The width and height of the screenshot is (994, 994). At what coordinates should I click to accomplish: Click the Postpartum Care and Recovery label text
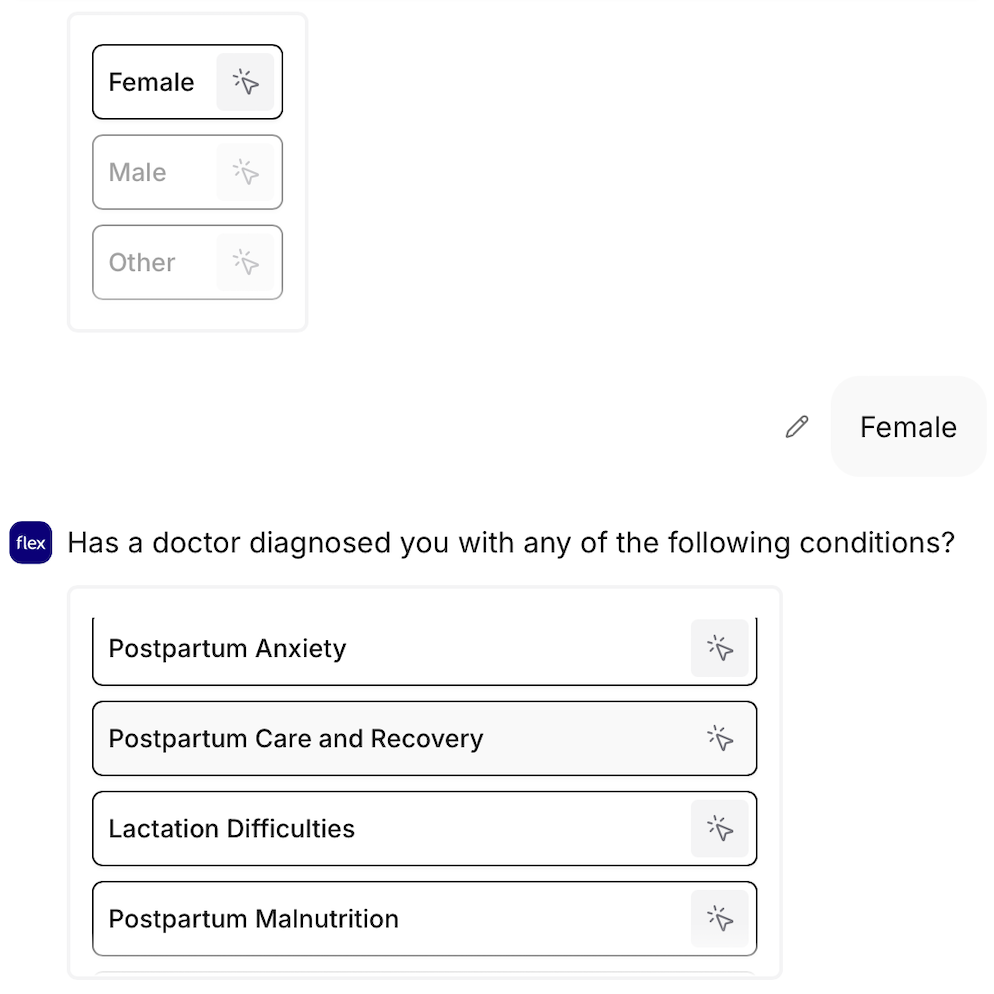pyautogui.click(x=296, y=739)
